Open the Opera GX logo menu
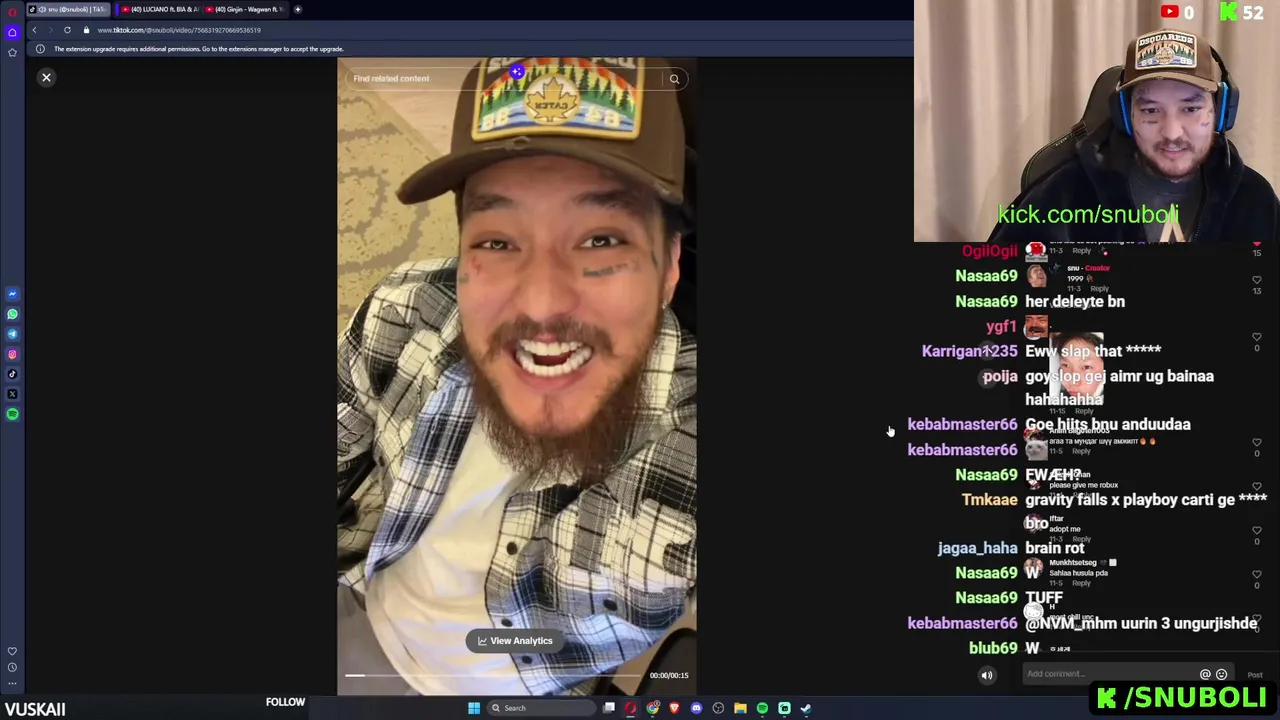 point(12,12)
